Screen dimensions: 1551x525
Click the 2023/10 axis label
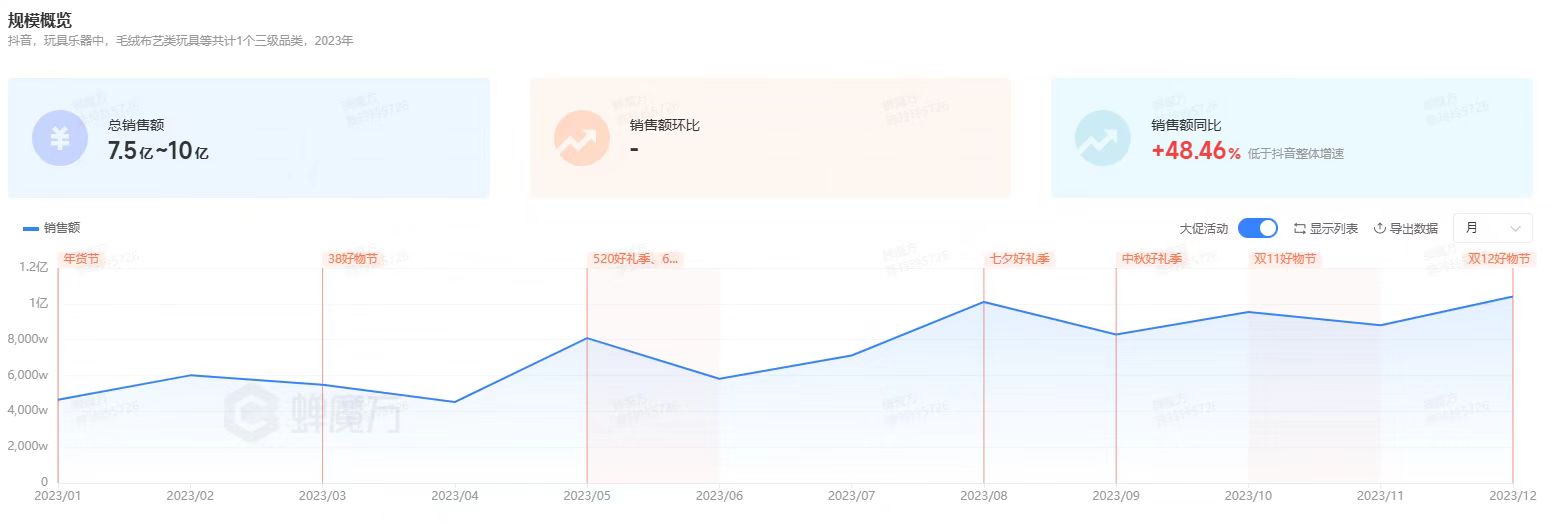(x=1248, y=495)
